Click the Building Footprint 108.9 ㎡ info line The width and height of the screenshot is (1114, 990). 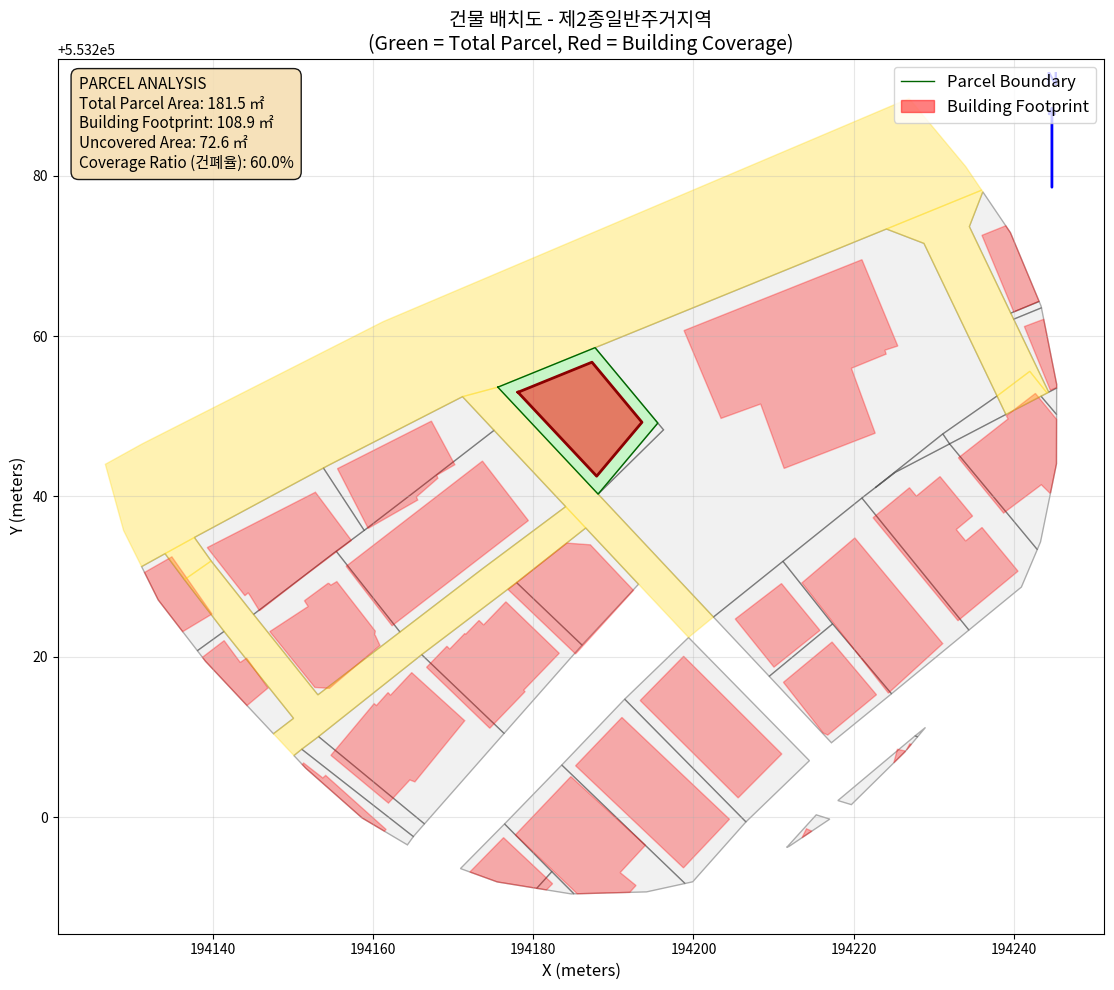[x=176, y=122]
